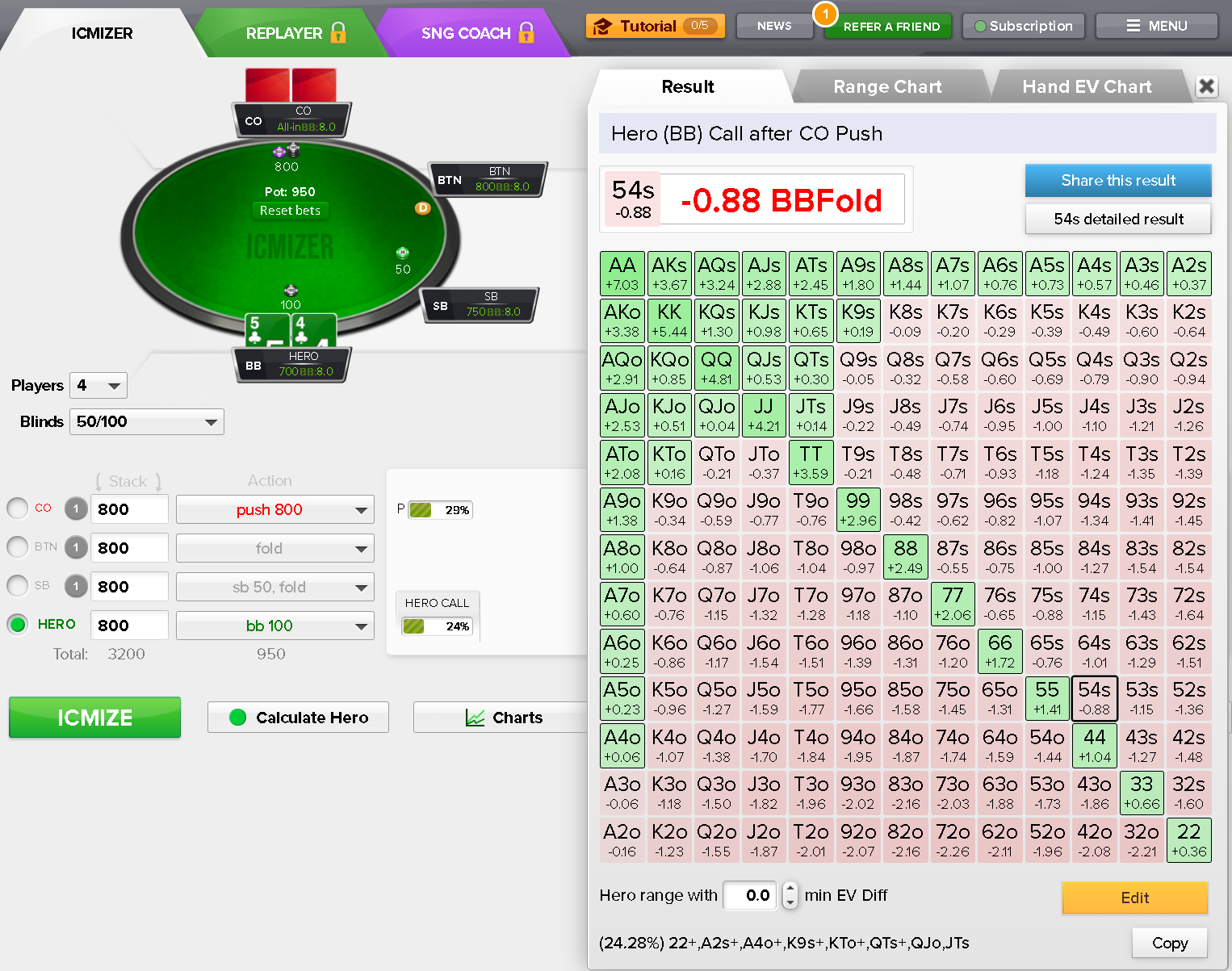Click the BTN ante chip icon labeled 1
Image resolution: width=1232 pixels, height=971 pixels.
click(76, 548)
